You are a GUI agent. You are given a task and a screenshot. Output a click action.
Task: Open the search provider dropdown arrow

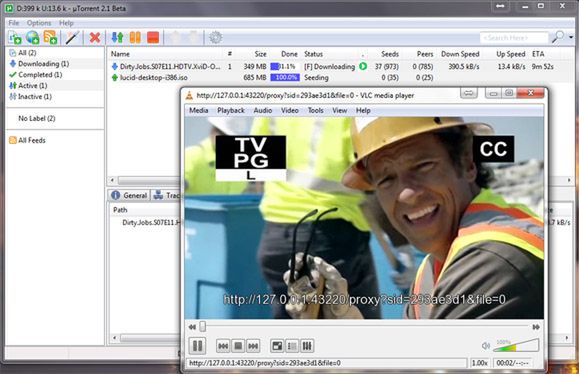pyautogui.click(x=571, y=37)
